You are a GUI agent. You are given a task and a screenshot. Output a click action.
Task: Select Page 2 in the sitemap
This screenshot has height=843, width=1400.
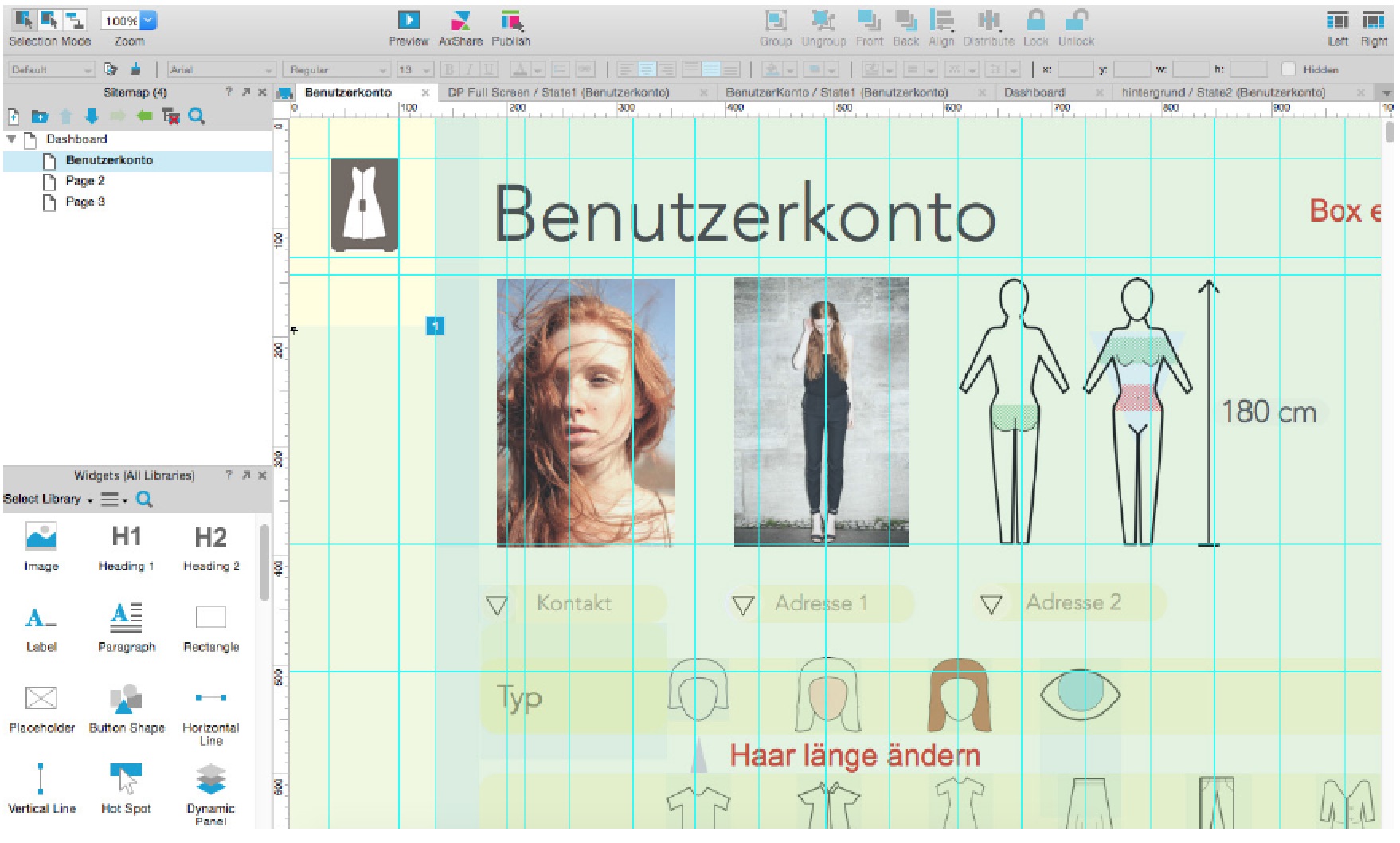coord(85,181)
